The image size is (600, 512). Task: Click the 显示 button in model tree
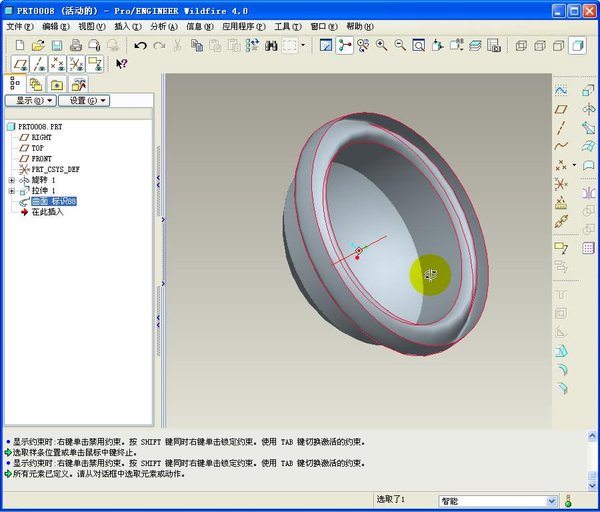click(x=30, y=101)
